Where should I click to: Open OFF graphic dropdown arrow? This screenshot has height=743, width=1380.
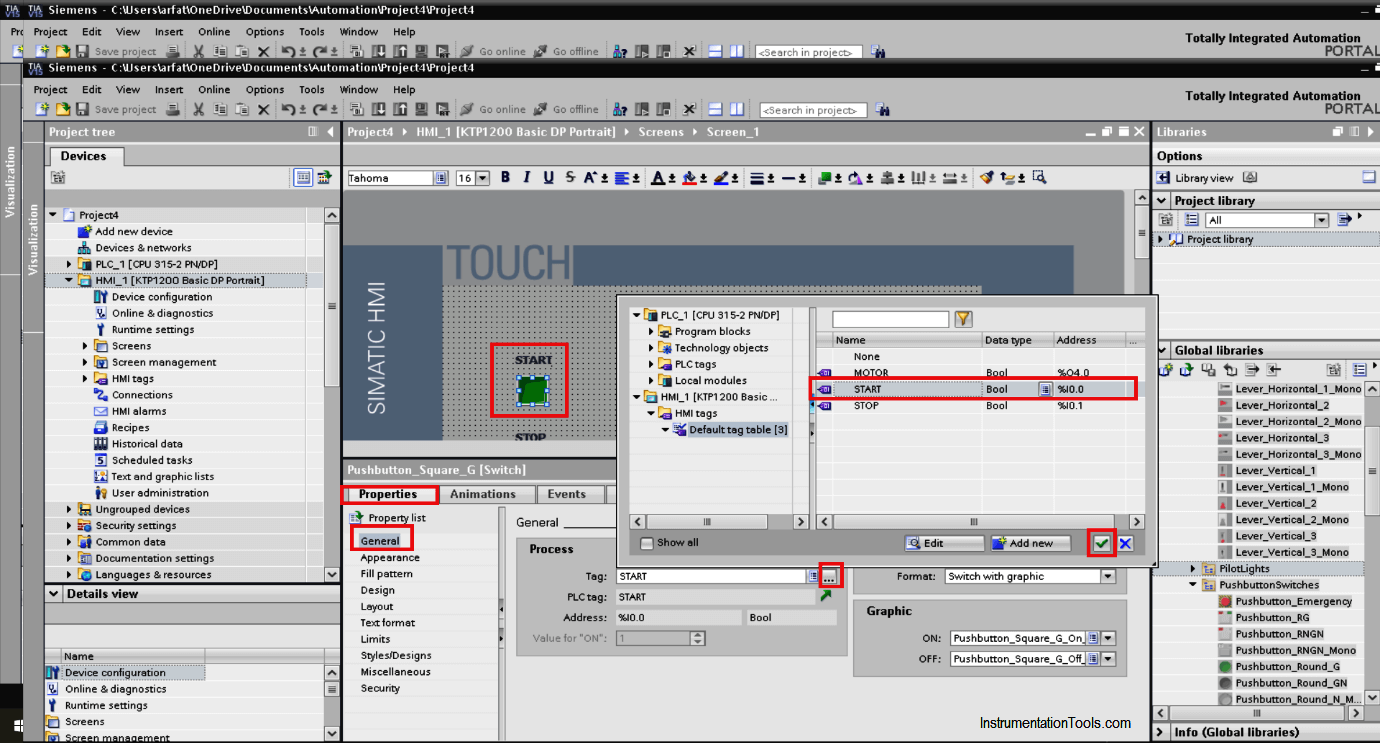1108,659
